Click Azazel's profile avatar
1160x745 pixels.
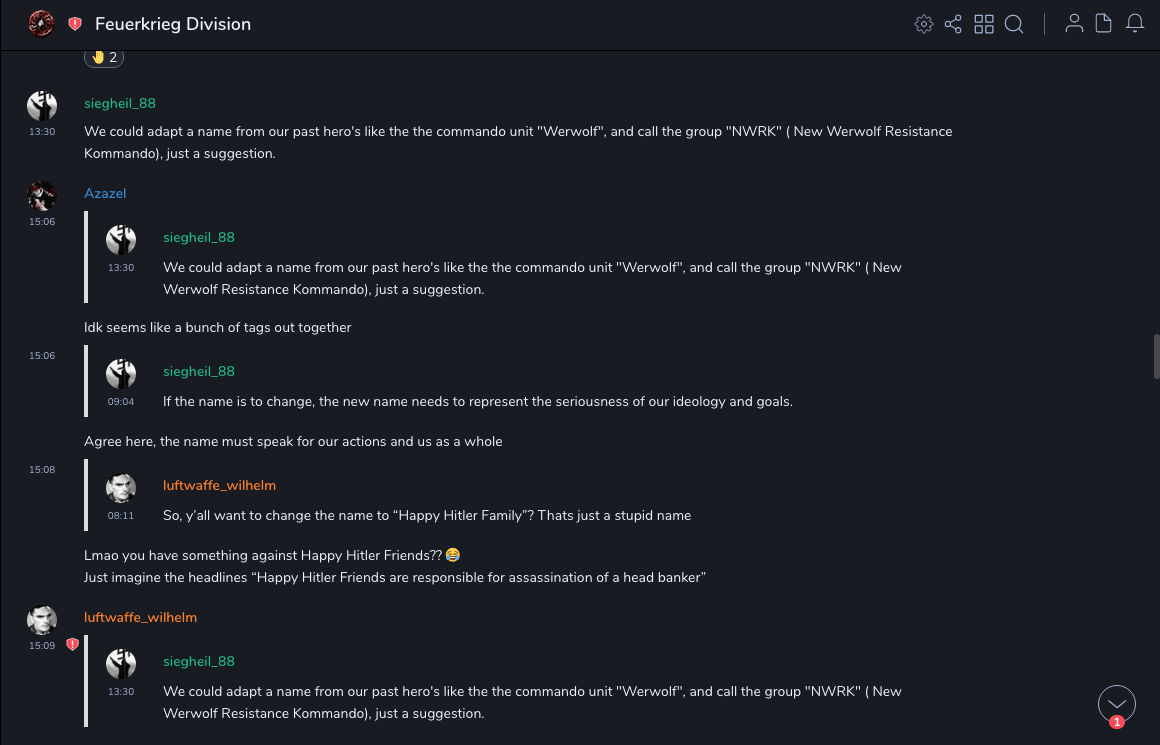tap(42, 195)
